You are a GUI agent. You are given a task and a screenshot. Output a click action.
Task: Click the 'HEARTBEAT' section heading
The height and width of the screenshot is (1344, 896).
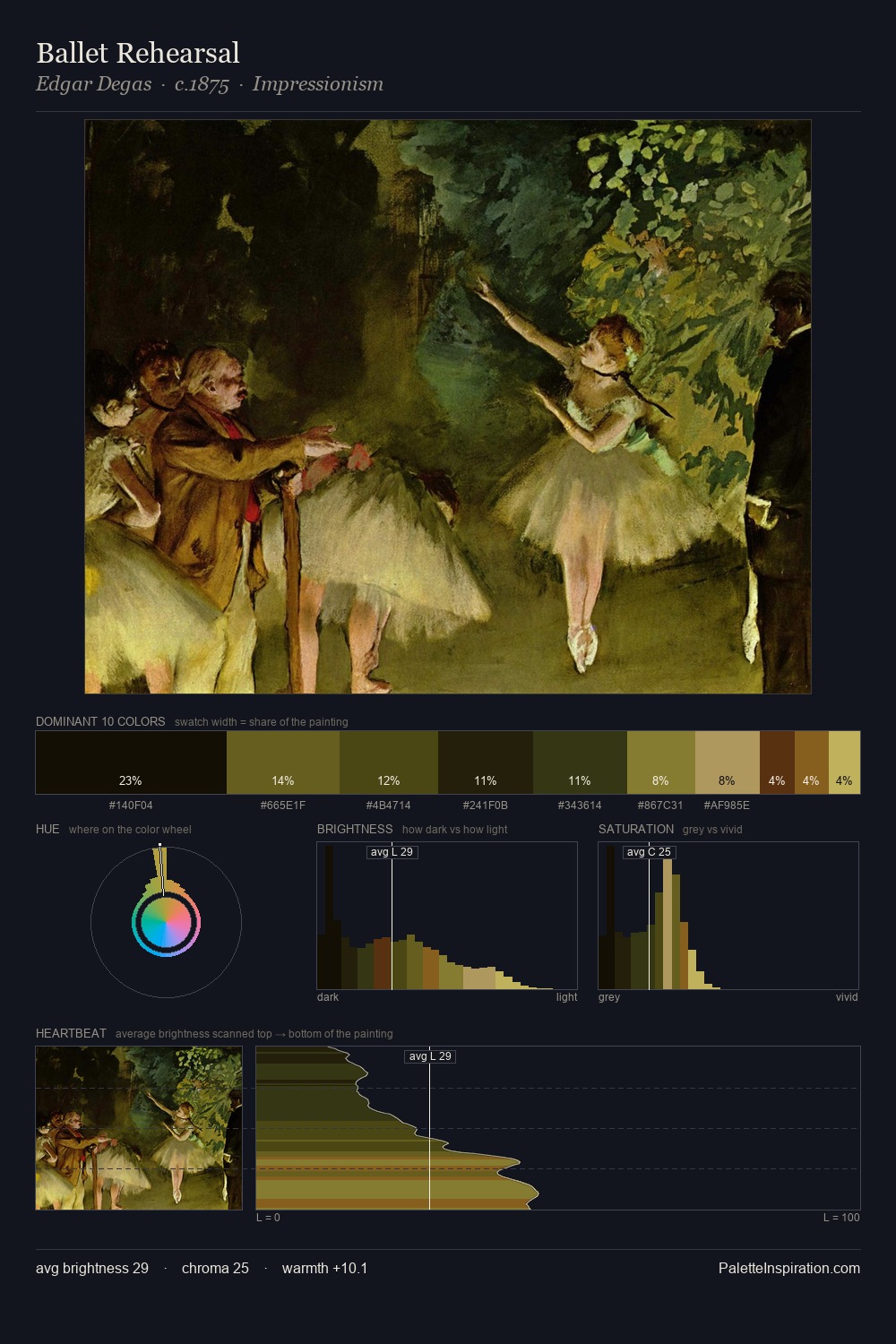click(71, 1033)
